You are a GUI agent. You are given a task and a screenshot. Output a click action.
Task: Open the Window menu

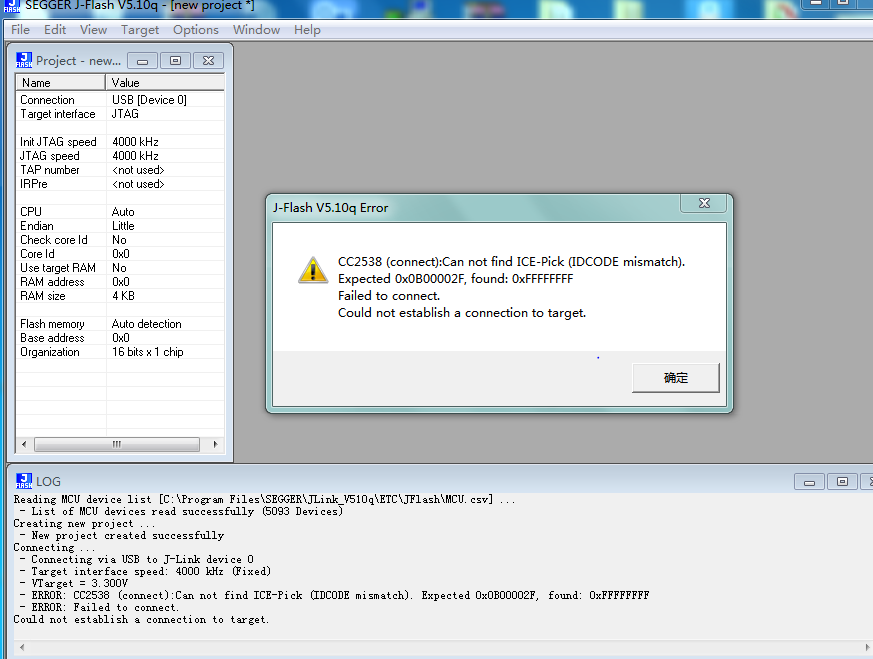click(256, 30)
